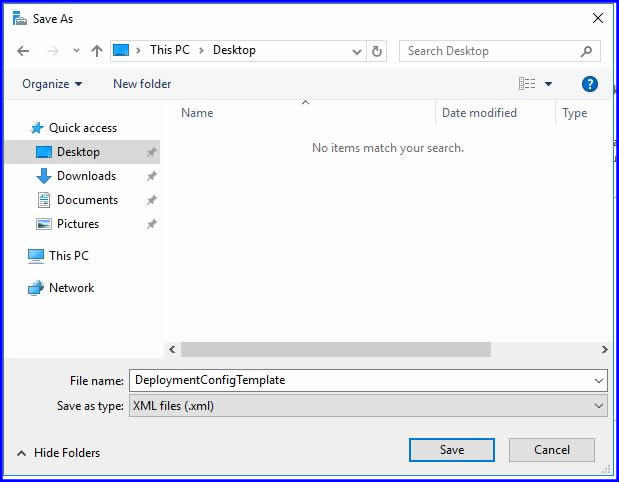Click the search magnifier icon
Viewport: 619px width, 482px height.
pos(587,51)
